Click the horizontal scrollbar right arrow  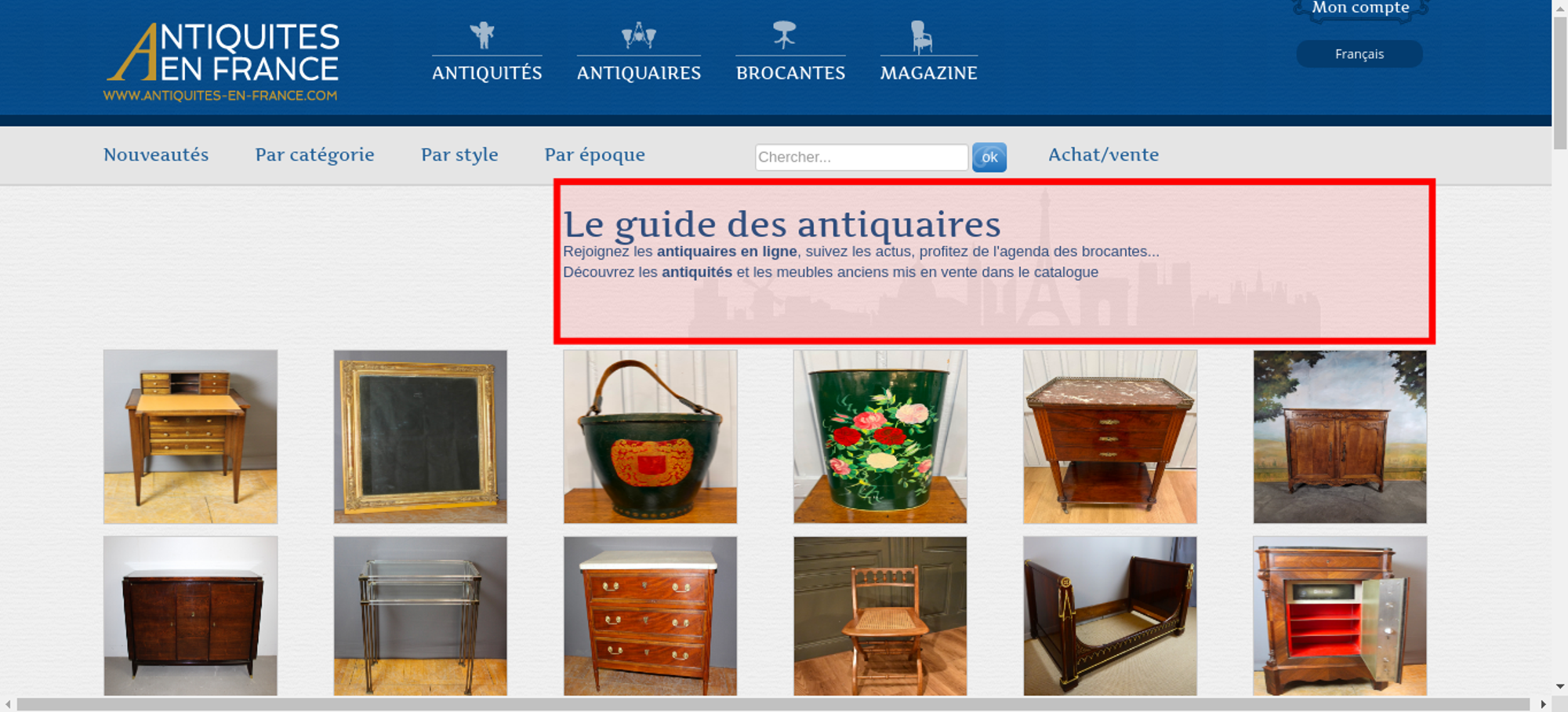point(1544,704)
